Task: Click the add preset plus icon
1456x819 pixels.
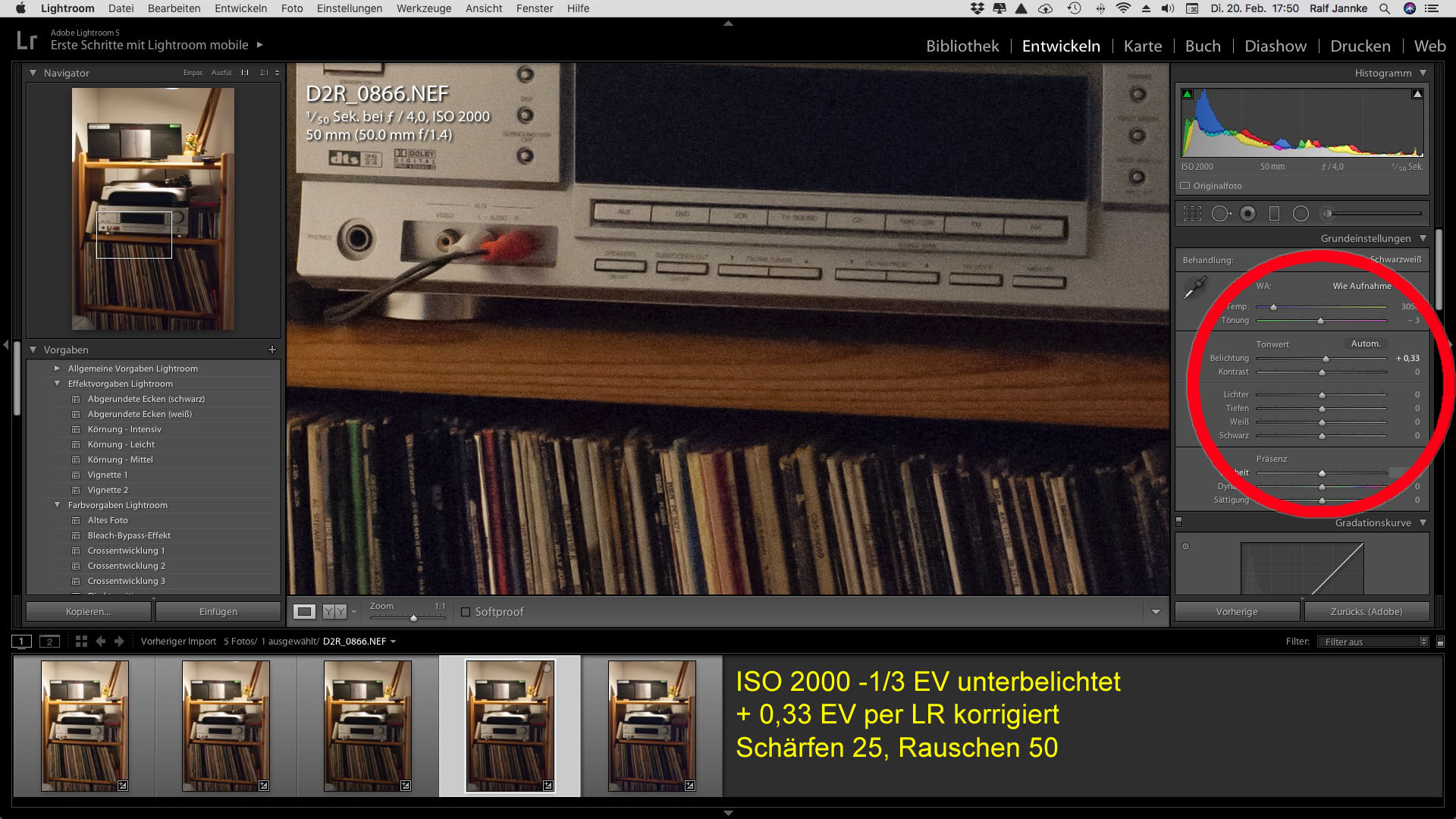Action: click(272, 350)
